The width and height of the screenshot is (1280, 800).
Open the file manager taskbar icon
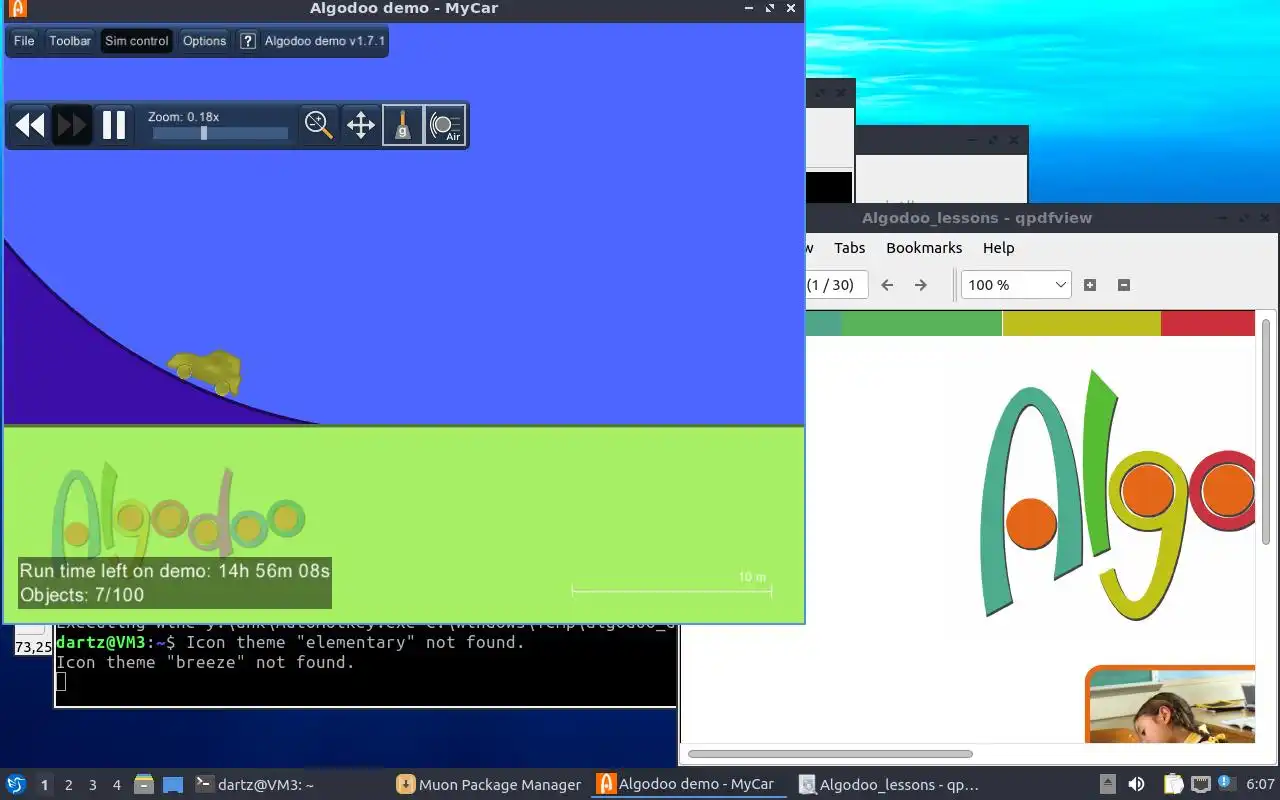tap(144, 785)
